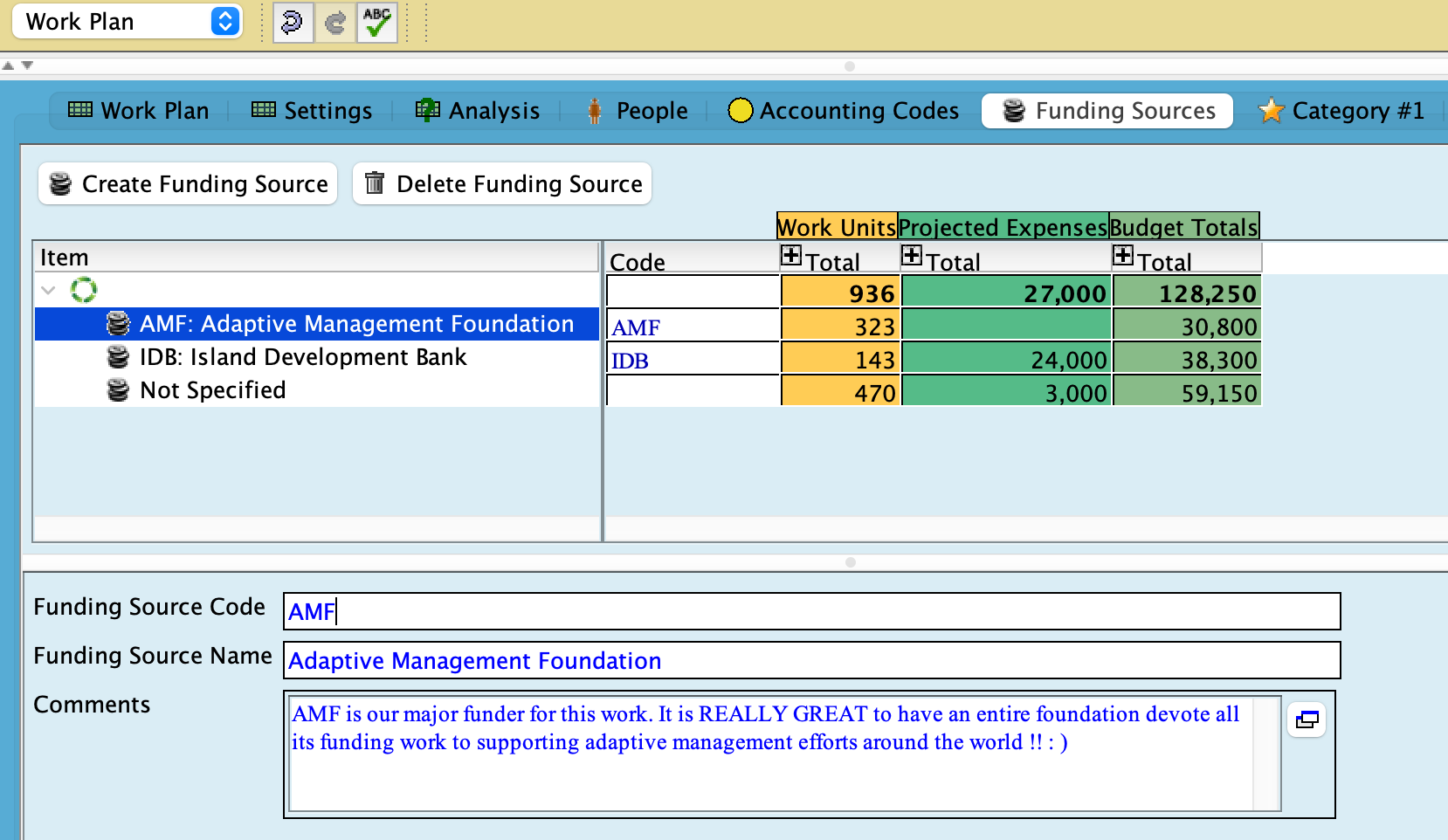Click the Delete Funding Source button
Screen dimensions: 1448x840
coord(502,184)
